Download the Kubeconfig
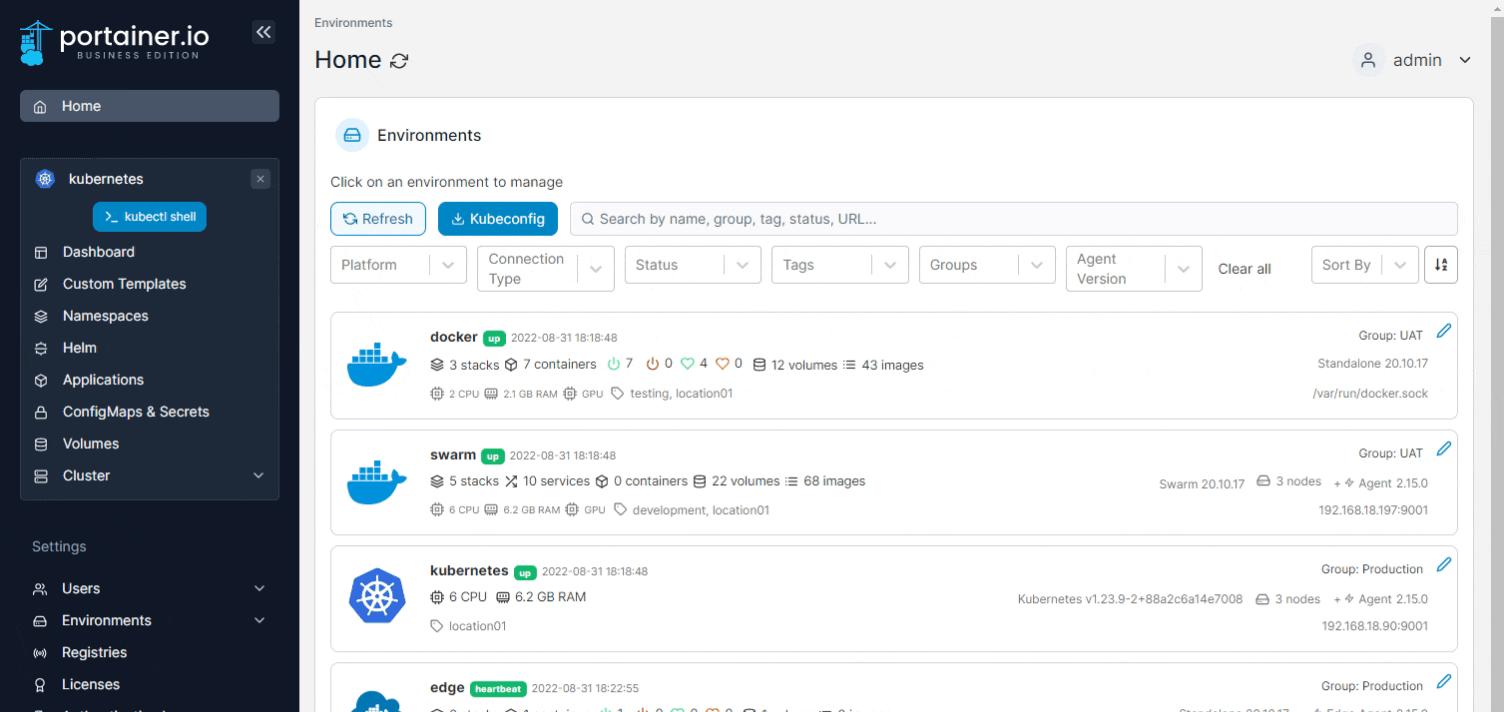 pos(498,219)
